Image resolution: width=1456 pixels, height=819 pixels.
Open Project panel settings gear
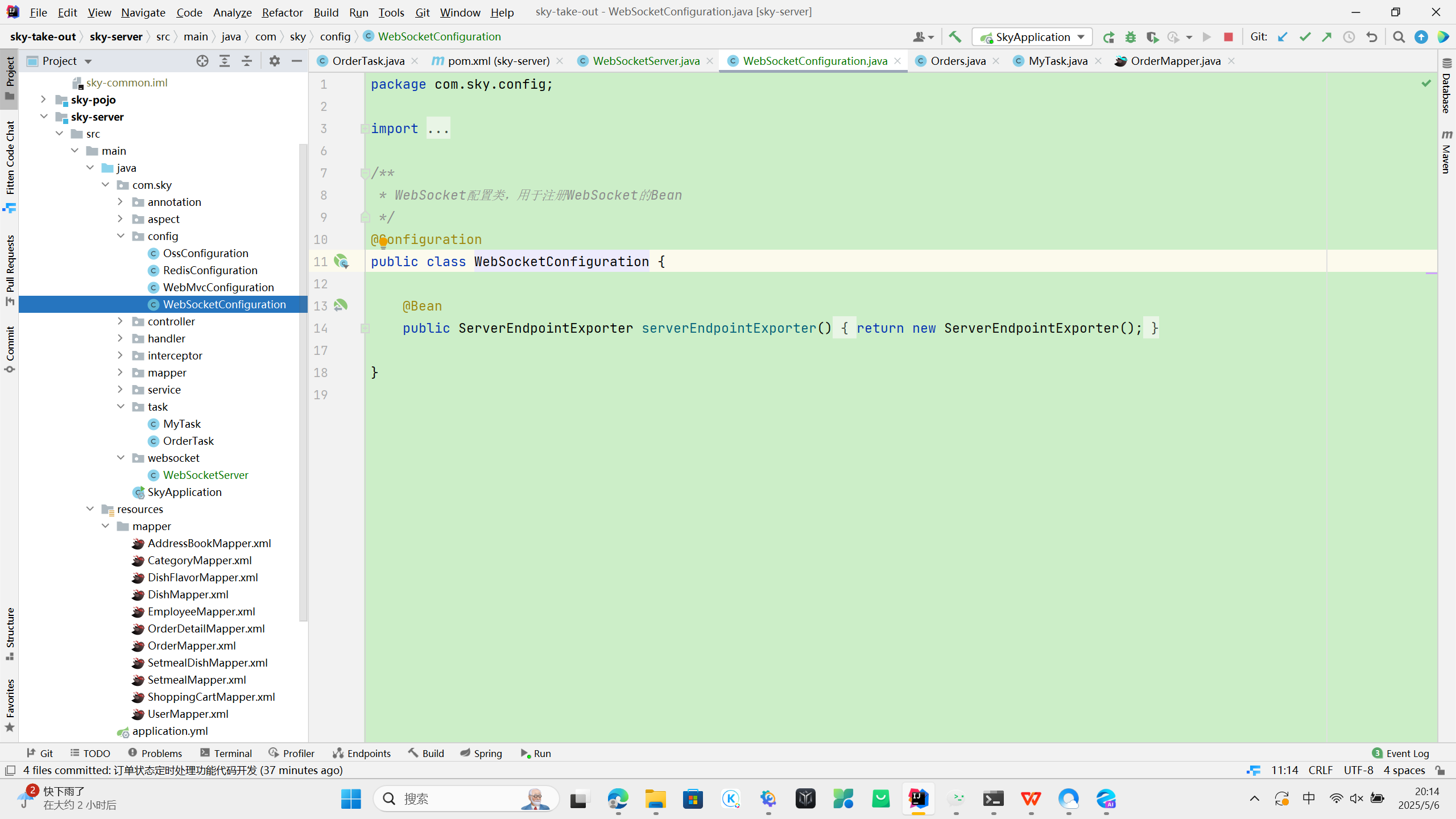275,61
